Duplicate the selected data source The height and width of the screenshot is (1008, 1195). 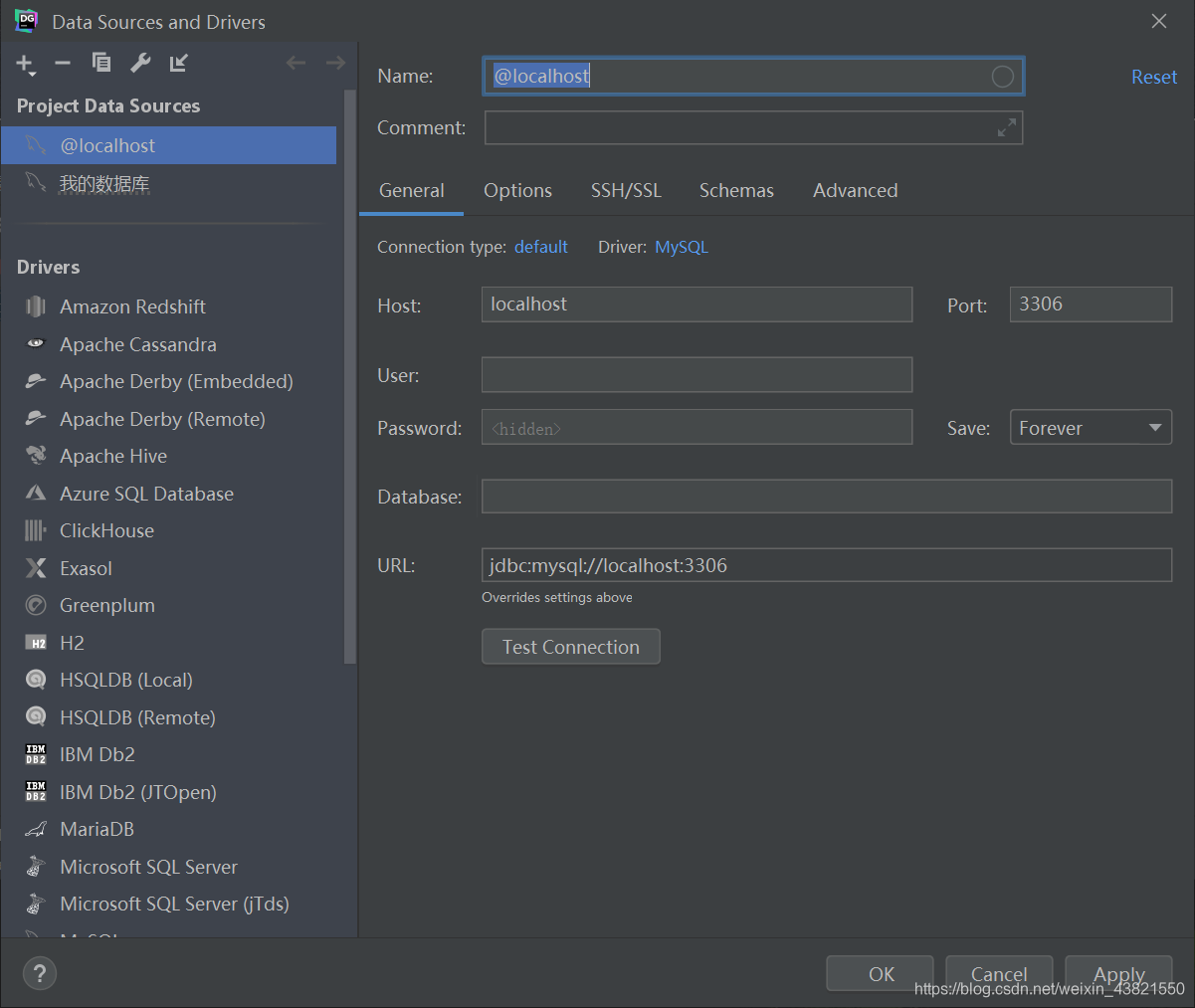tap(101, 63)
